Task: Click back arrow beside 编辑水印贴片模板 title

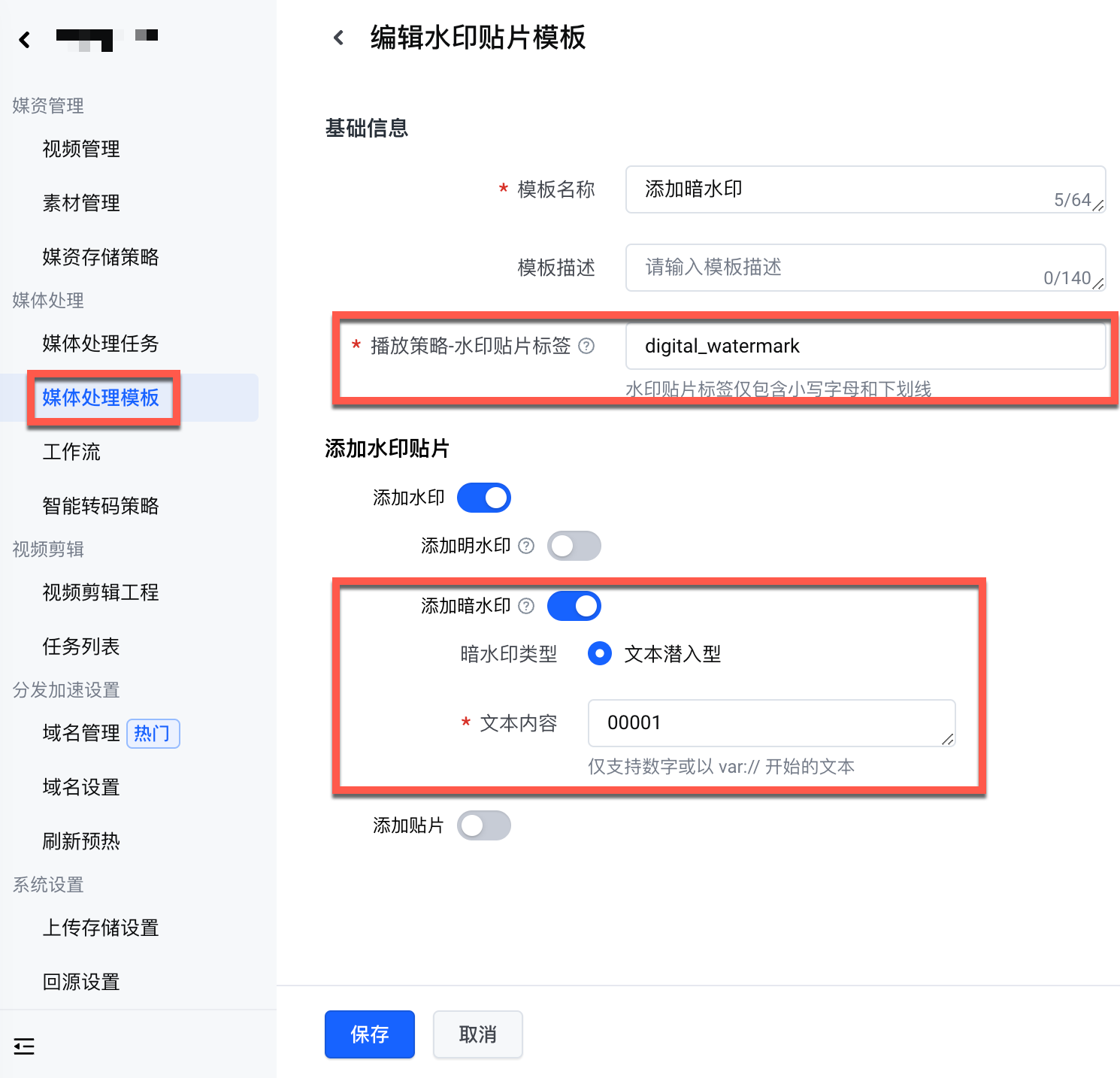Action: (339, 38)
